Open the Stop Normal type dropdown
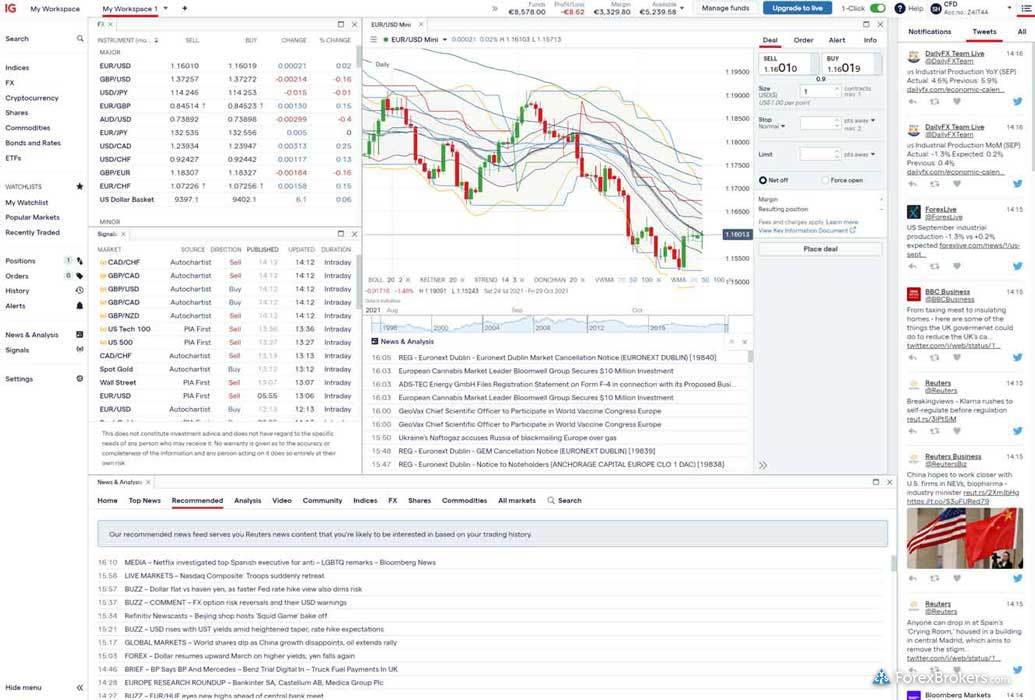The height and width of the screenshot is (700, 1035). pyautogui.click(x=782, y=126)
